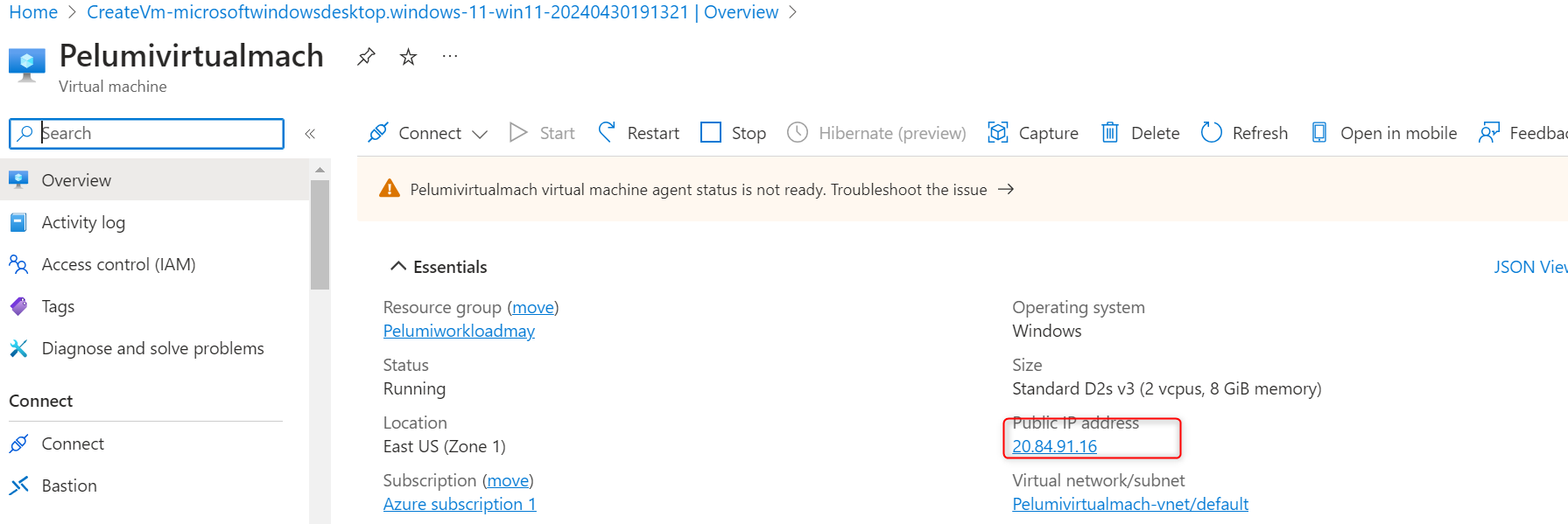Select the Standard D2s v3 size text
Viewport: 1568px width, 524px height.
1166,388
